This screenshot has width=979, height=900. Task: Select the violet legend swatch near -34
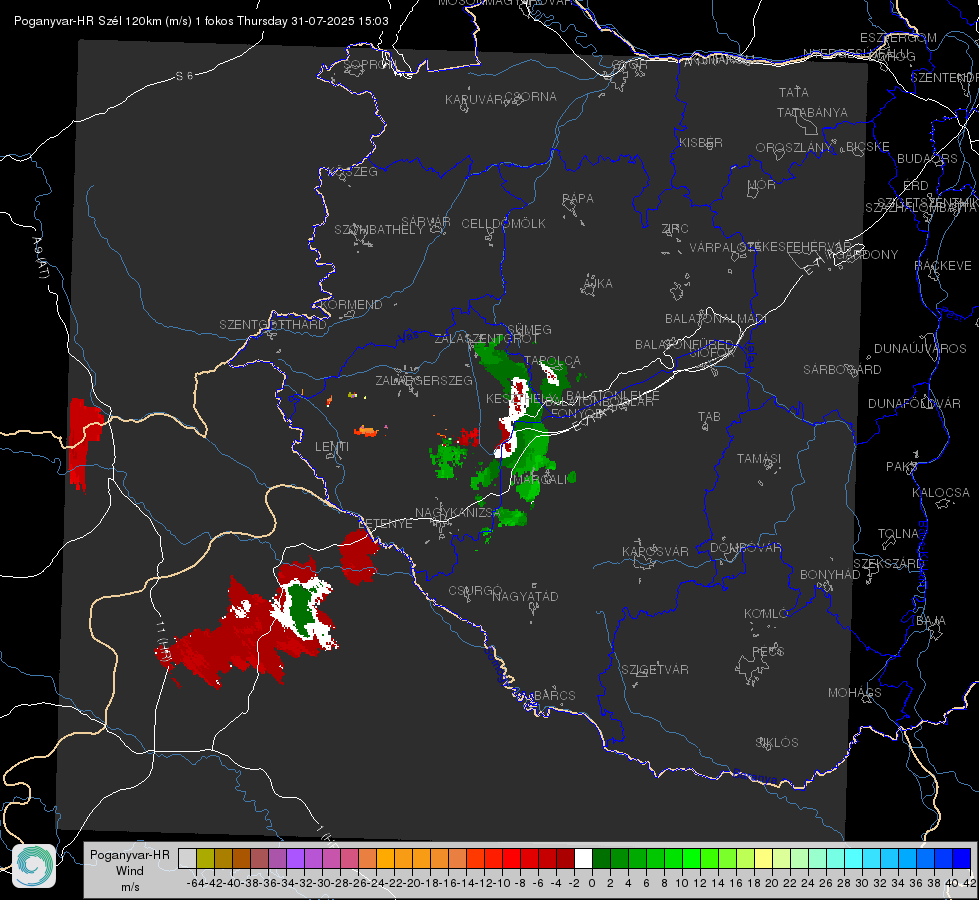(295, 858)
